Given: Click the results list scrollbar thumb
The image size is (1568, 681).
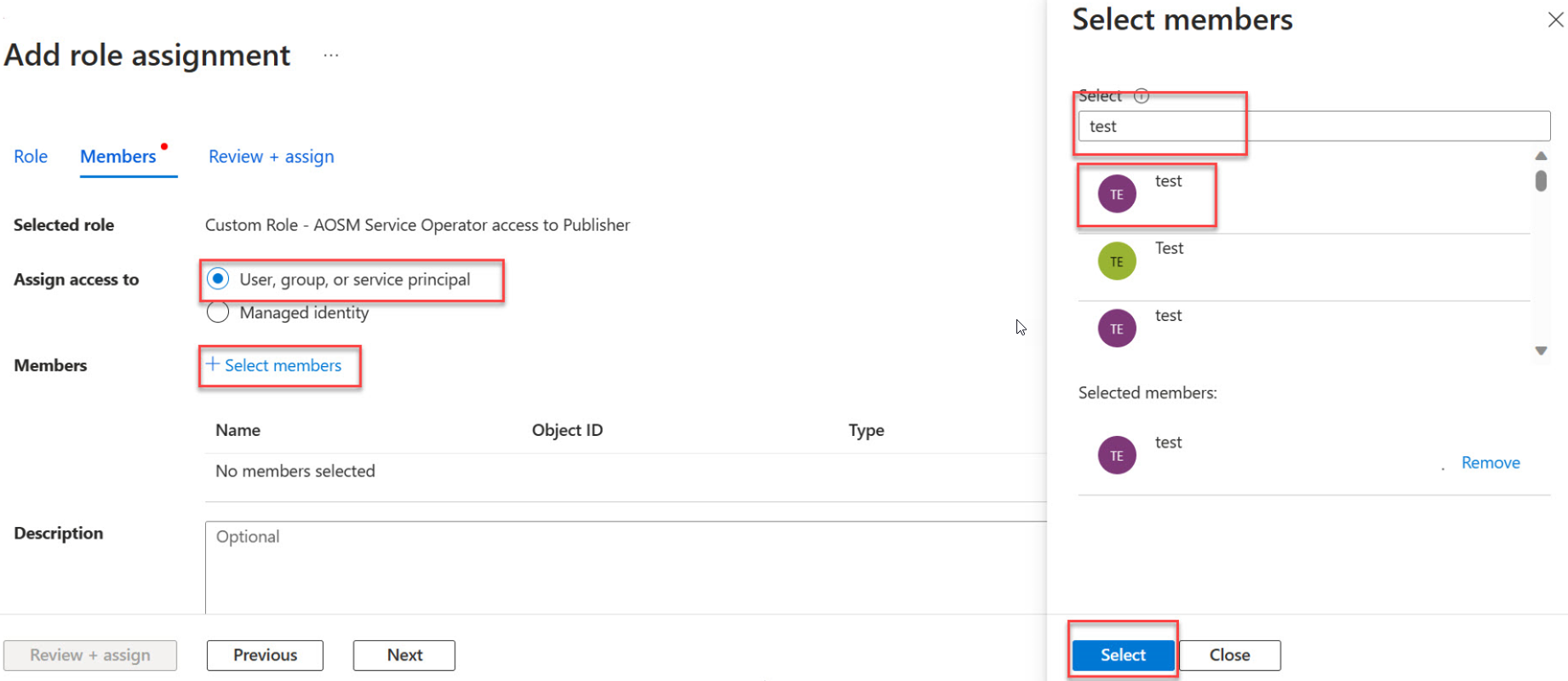Looking at the screenshot, I should click(1540, 181).
